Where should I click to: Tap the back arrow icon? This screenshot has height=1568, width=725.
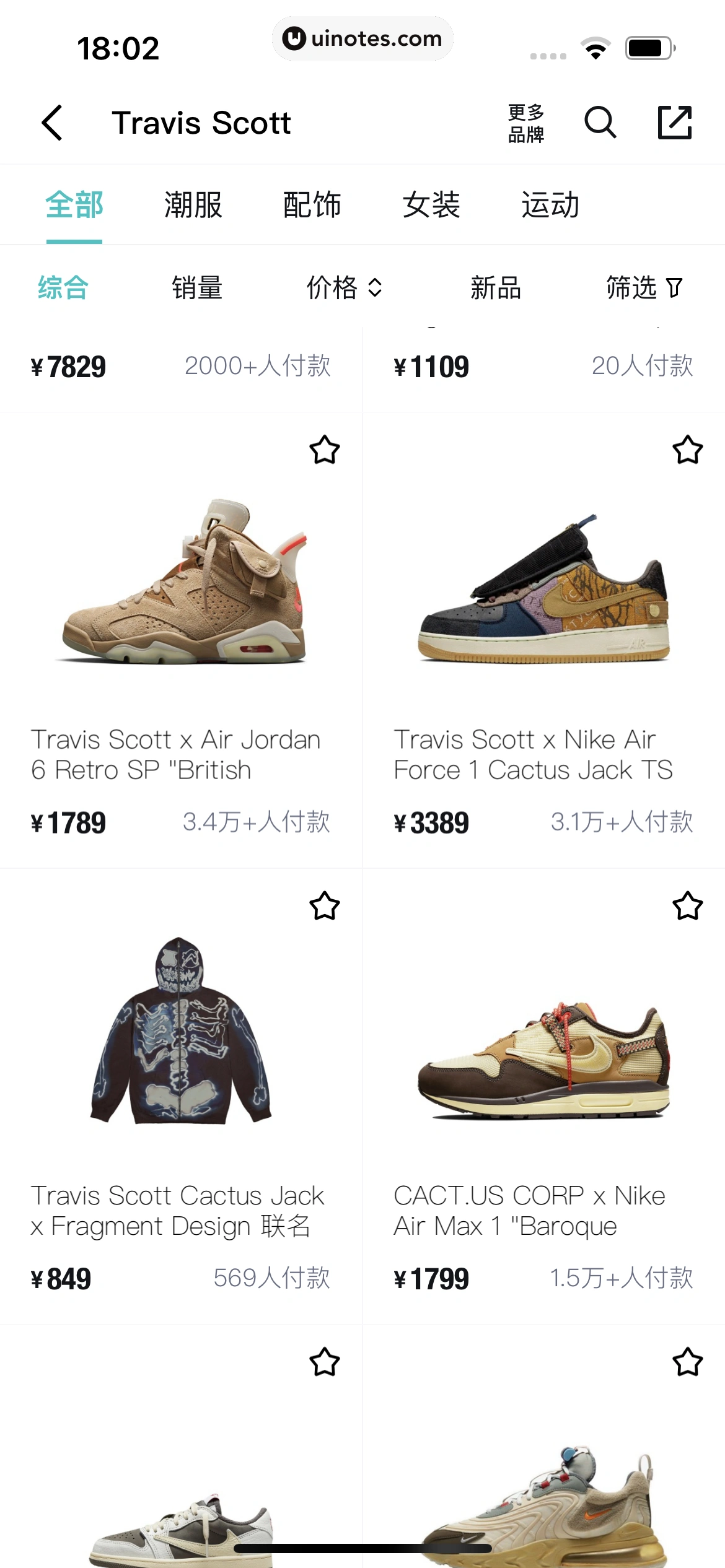pyautogui.click(x=52, y=123)
